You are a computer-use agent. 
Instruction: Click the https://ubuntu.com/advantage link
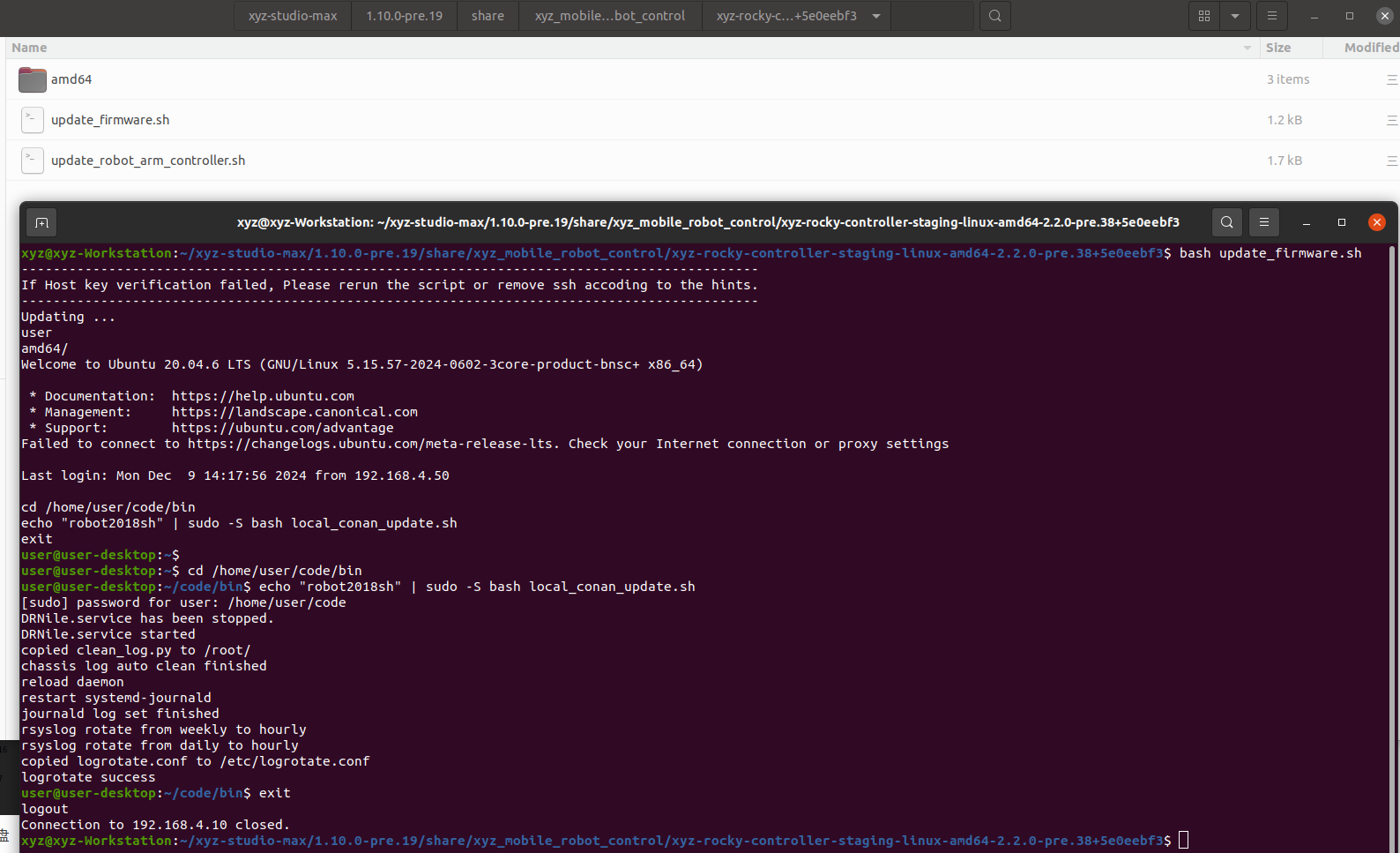[283, 428]
